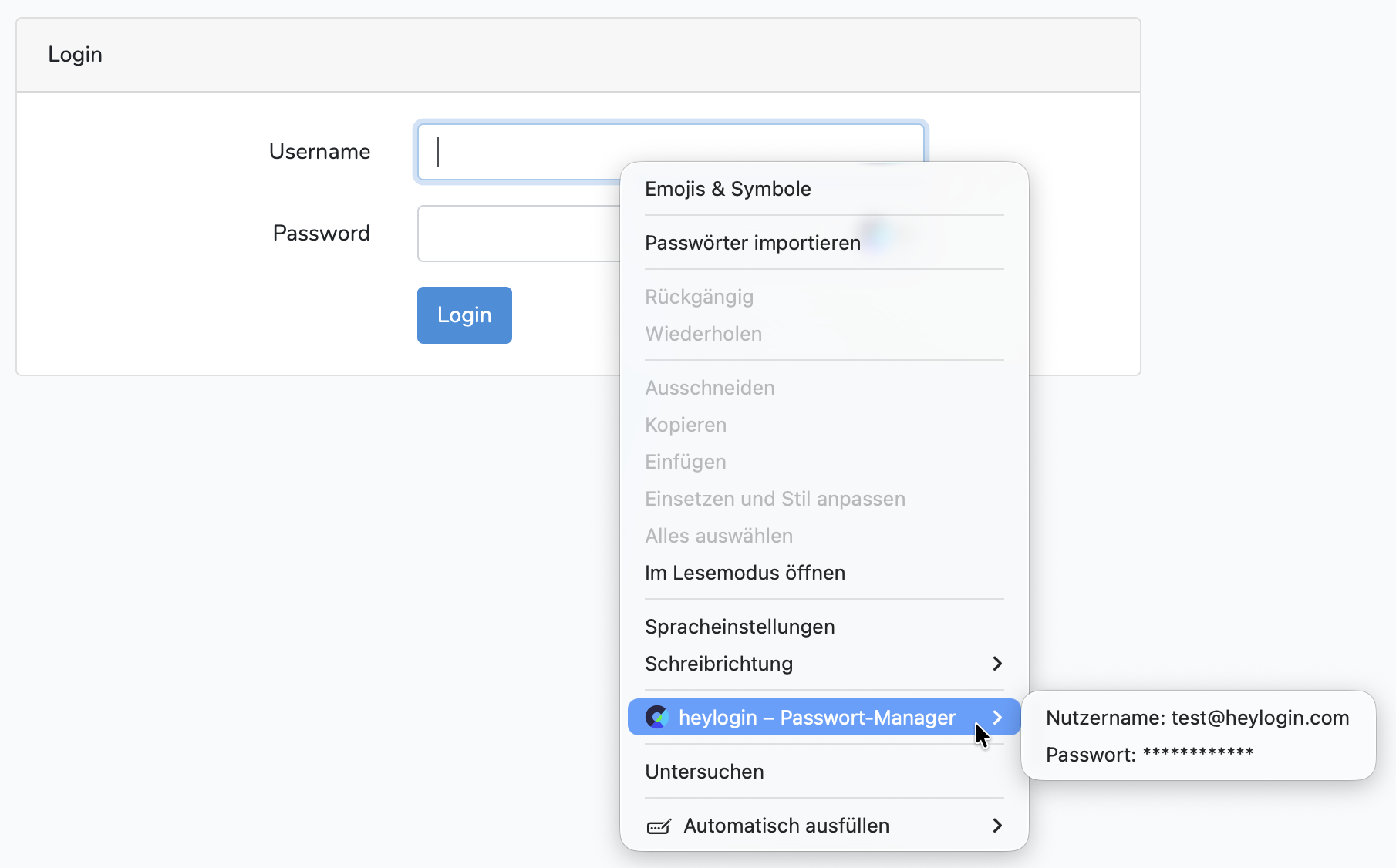Click the Automatisch ausfüllen menu label
The width and height of the screenshot is (1396, 868).
(x=786, y=826)
